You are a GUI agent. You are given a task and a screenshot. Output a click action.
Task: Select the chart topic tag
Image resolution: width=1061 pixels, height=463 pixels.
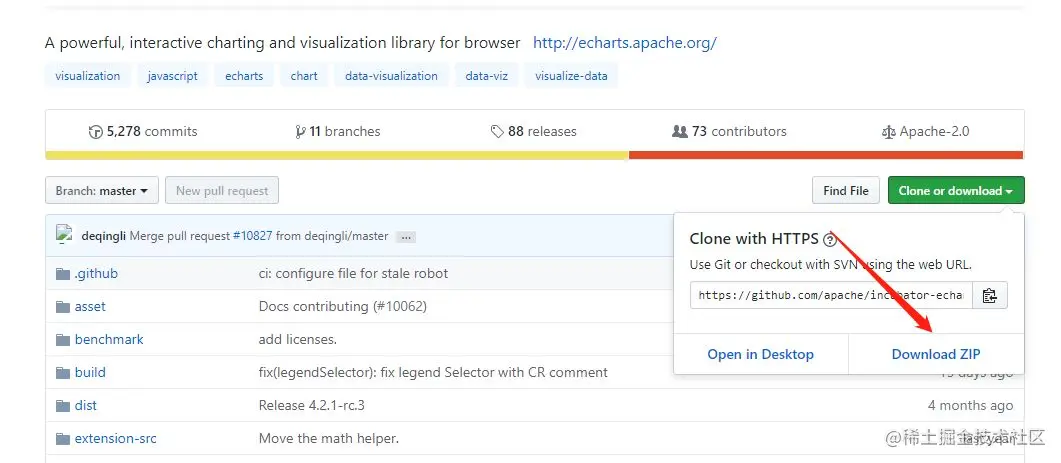304,76
